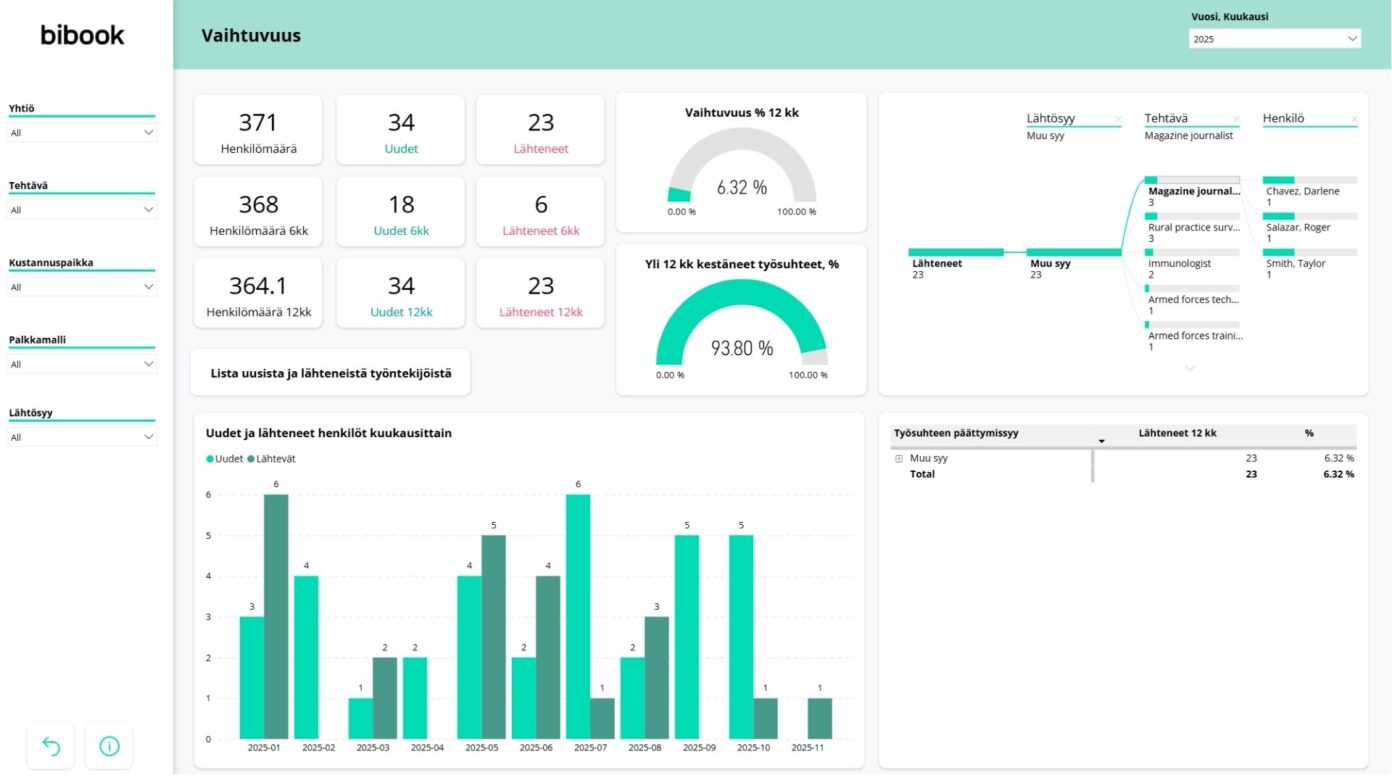Remove the Henkilö level using its x icon
The width and height of the screenshot is (1392, 783).
[1354, 118]
